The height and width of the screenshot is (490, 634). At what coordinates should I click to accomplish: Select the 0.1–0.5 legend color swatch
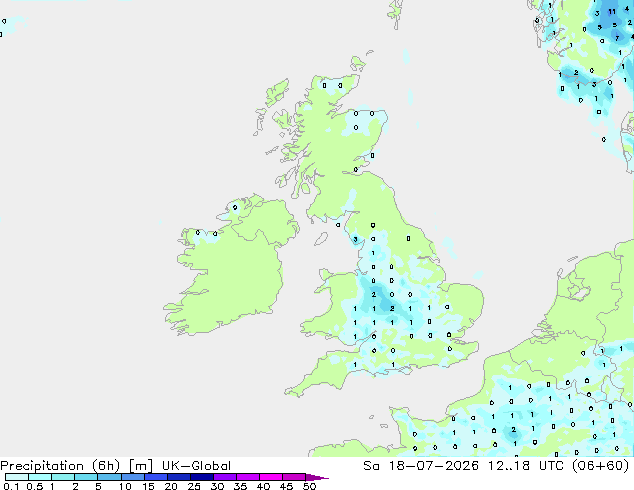click(x=17, y=477)
